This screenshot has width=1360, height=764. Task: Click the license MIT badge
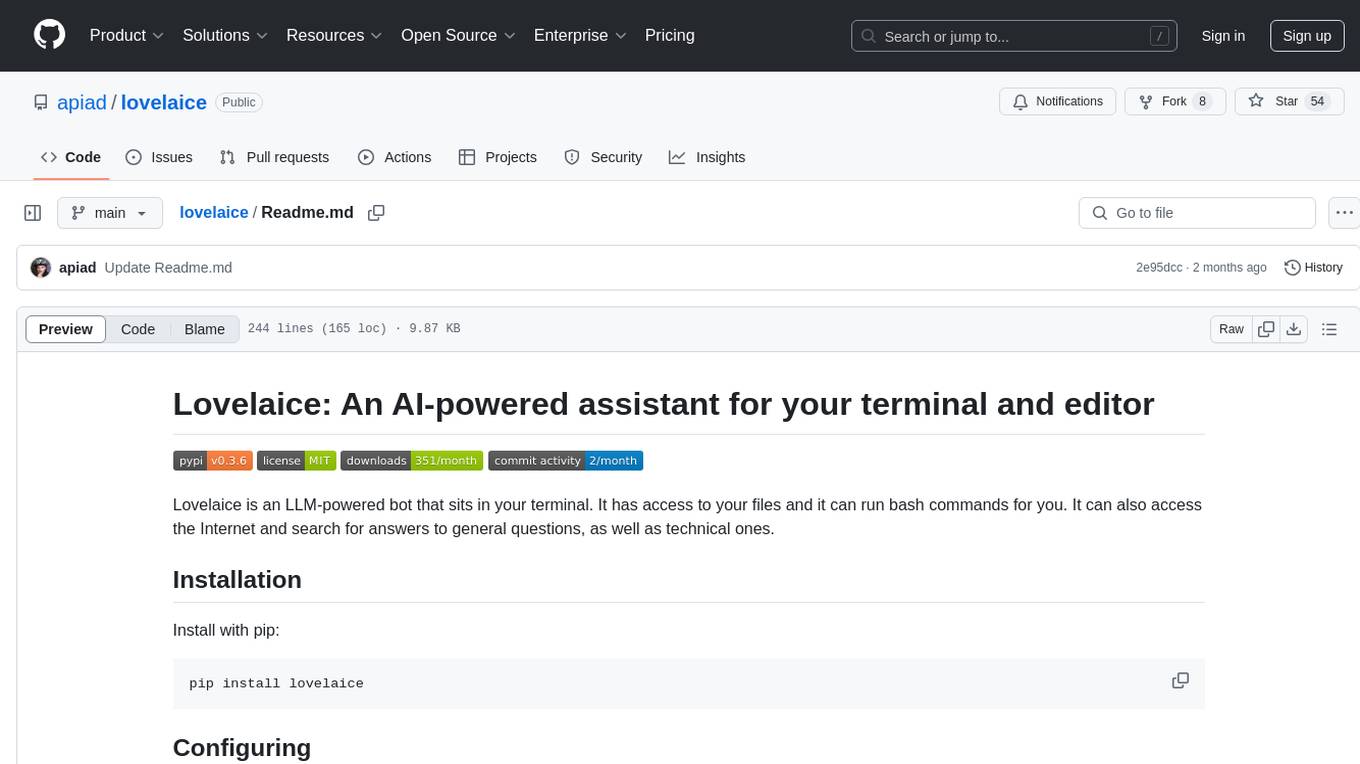(x=296, y=461)
